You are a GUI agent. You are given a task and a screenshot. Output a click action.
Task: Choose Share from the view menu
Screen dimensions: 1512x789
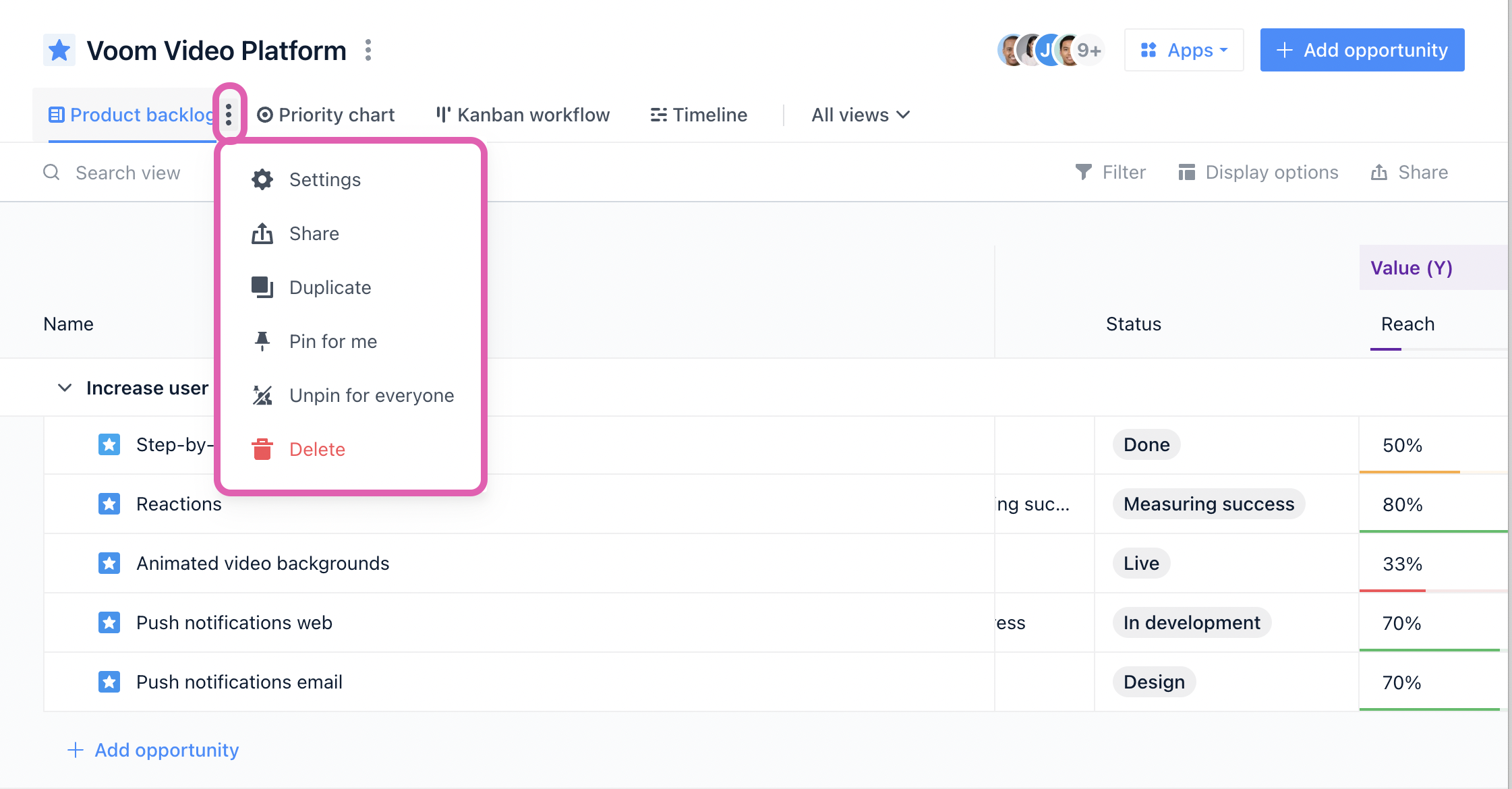coord(351,233)
